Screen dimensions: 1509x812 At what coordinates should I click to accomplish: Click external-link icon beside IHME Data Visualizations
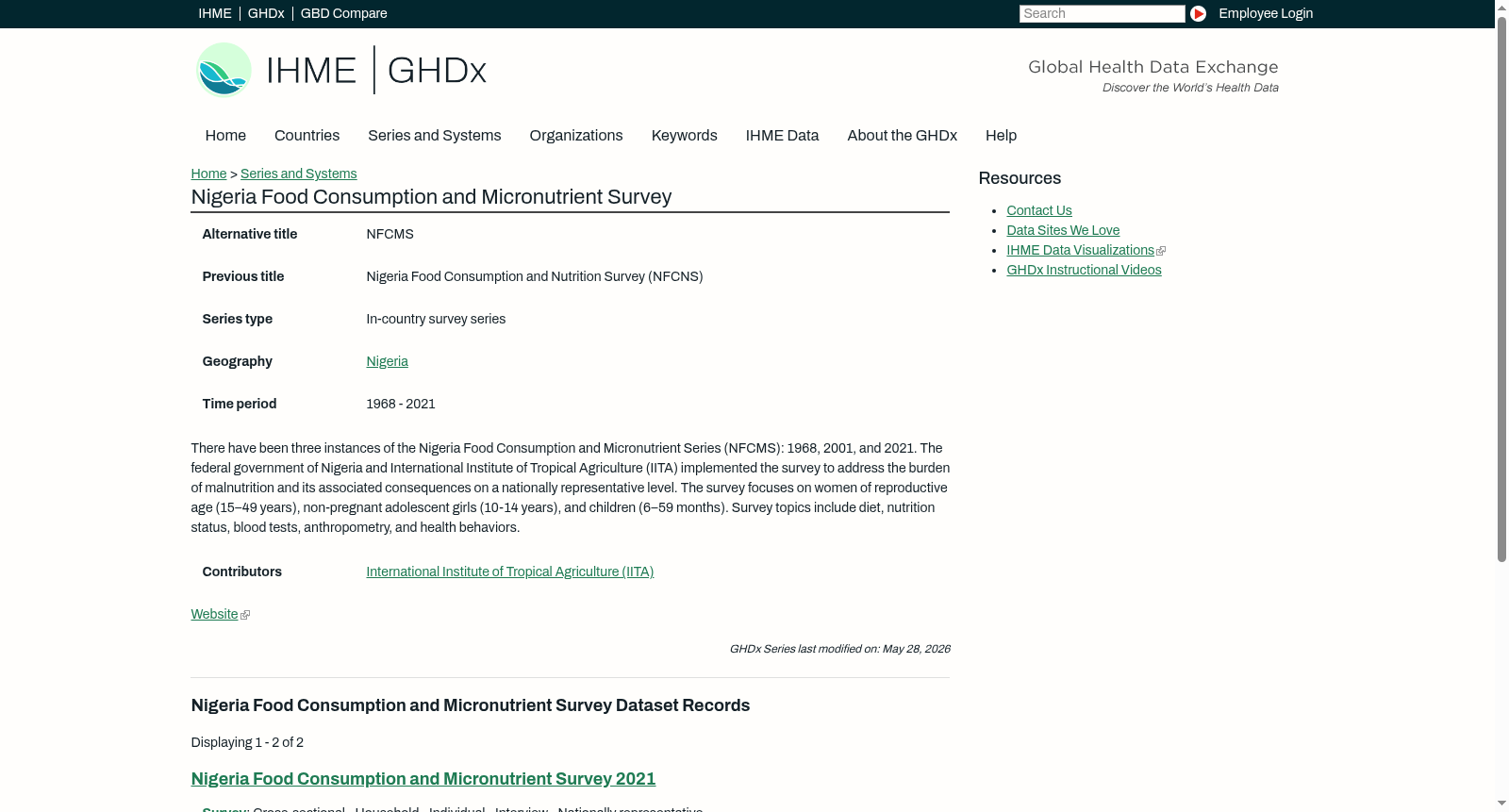pos(1161,251)
